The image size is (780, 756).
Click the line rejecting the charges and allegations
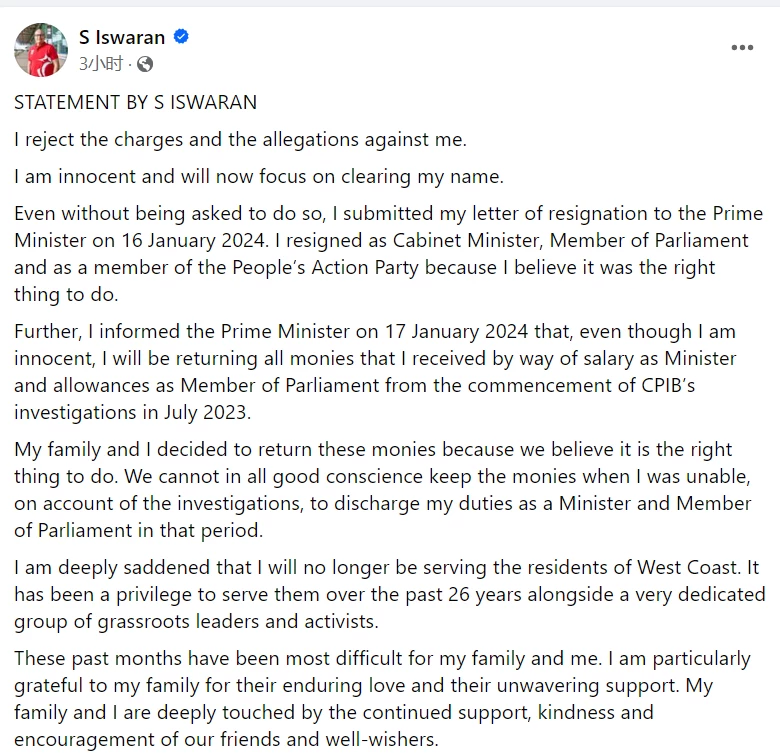pos(240,140)
